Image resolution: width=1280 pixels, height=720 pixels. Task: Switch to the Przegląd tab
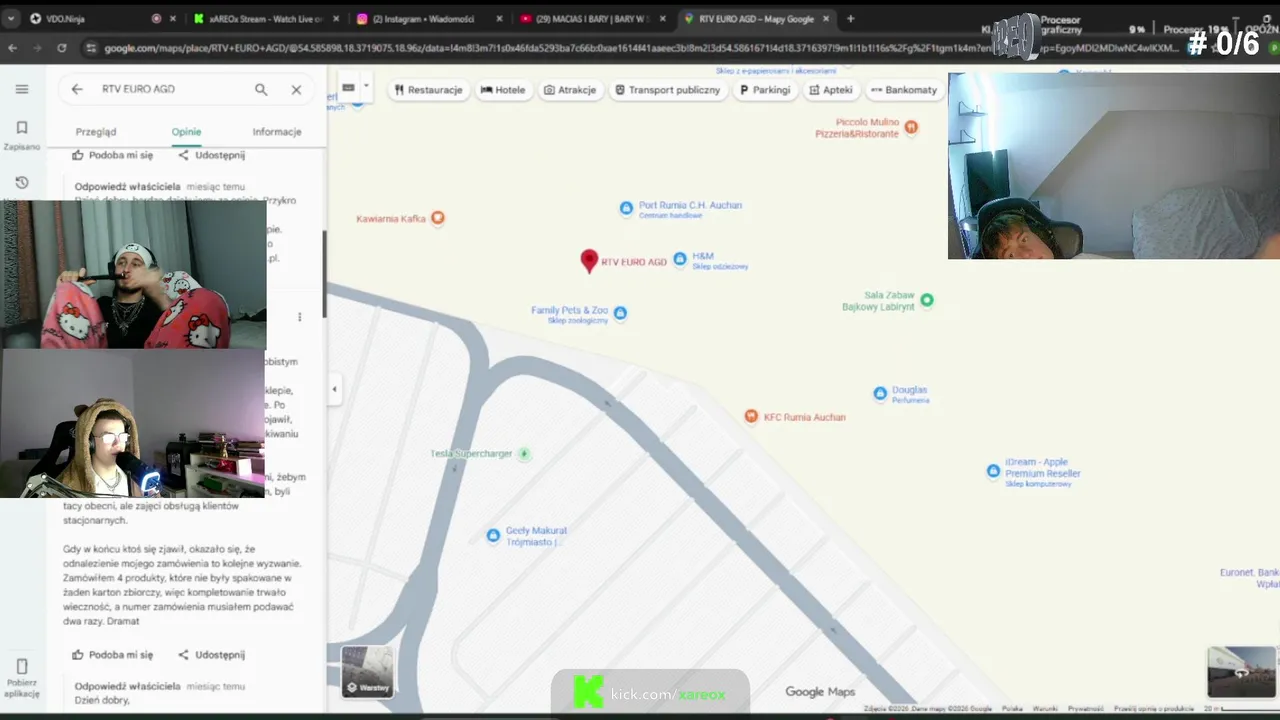click(x=96, y=132)
